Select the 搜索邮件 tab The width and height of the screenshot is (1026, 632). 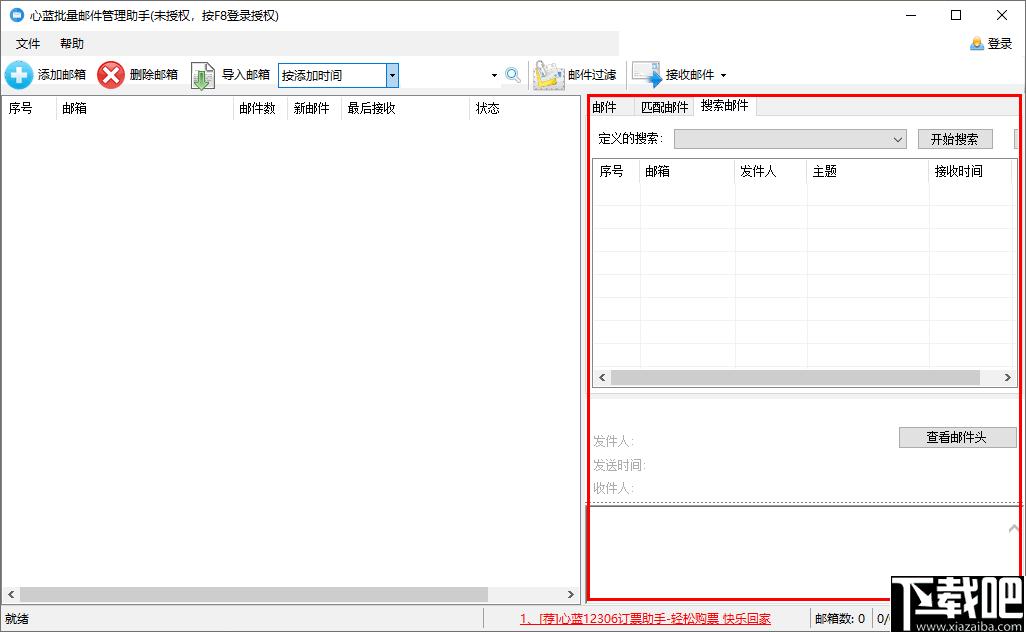coord(724,105)
